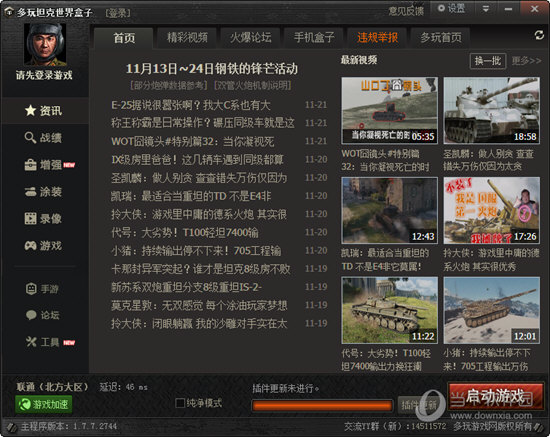Click the 游戏加速 game accelerator button
Viewport: 550px width, 437px height.
[x=43, y=404]
